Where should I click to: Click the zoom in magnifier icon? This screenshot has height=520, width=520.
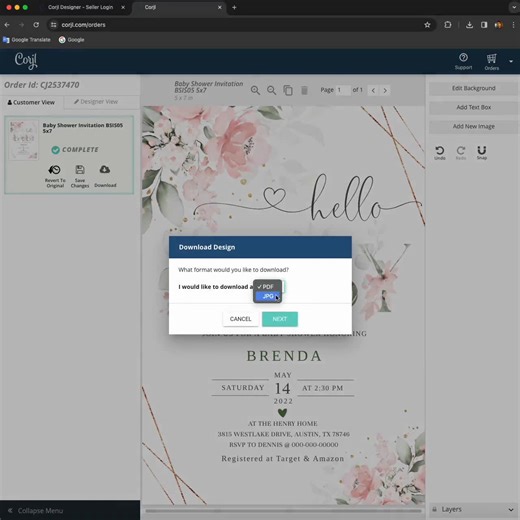pos(255,90)
